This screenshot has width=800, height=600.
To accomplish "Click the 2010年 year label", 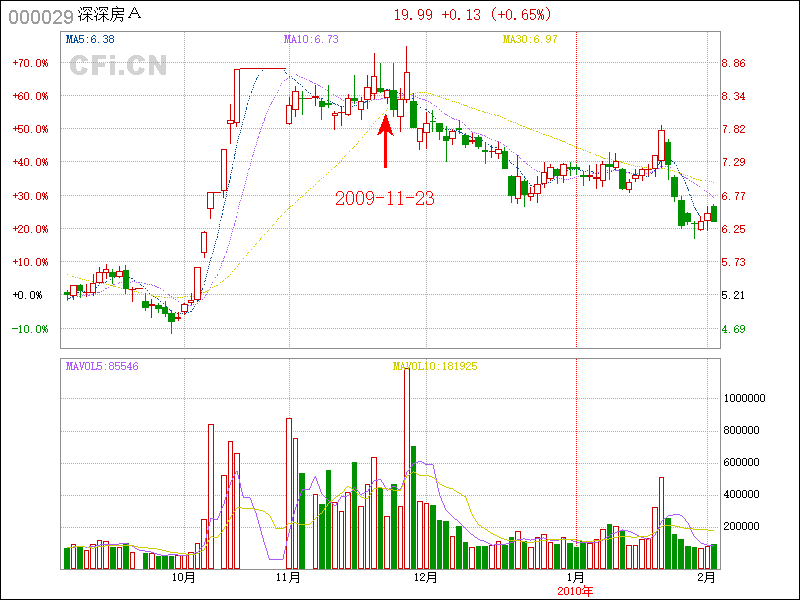I will coord(575,591).
